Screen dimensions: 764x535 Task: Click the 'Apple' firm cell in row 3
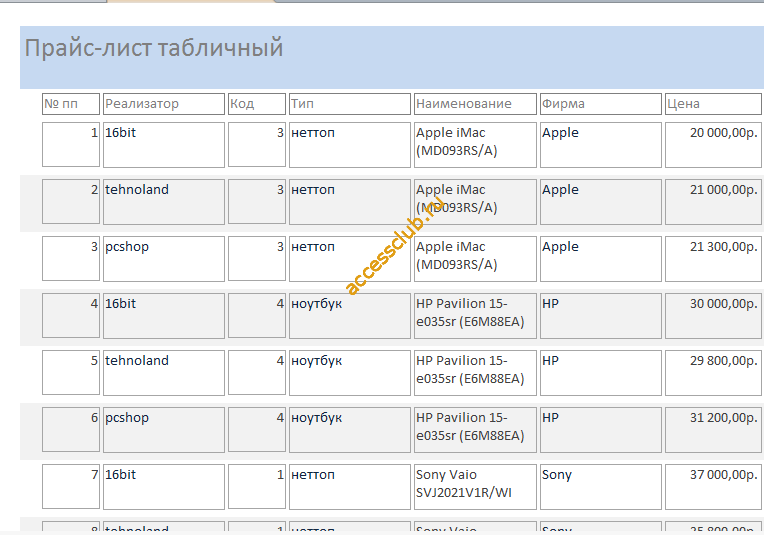(x=601, y=259)
